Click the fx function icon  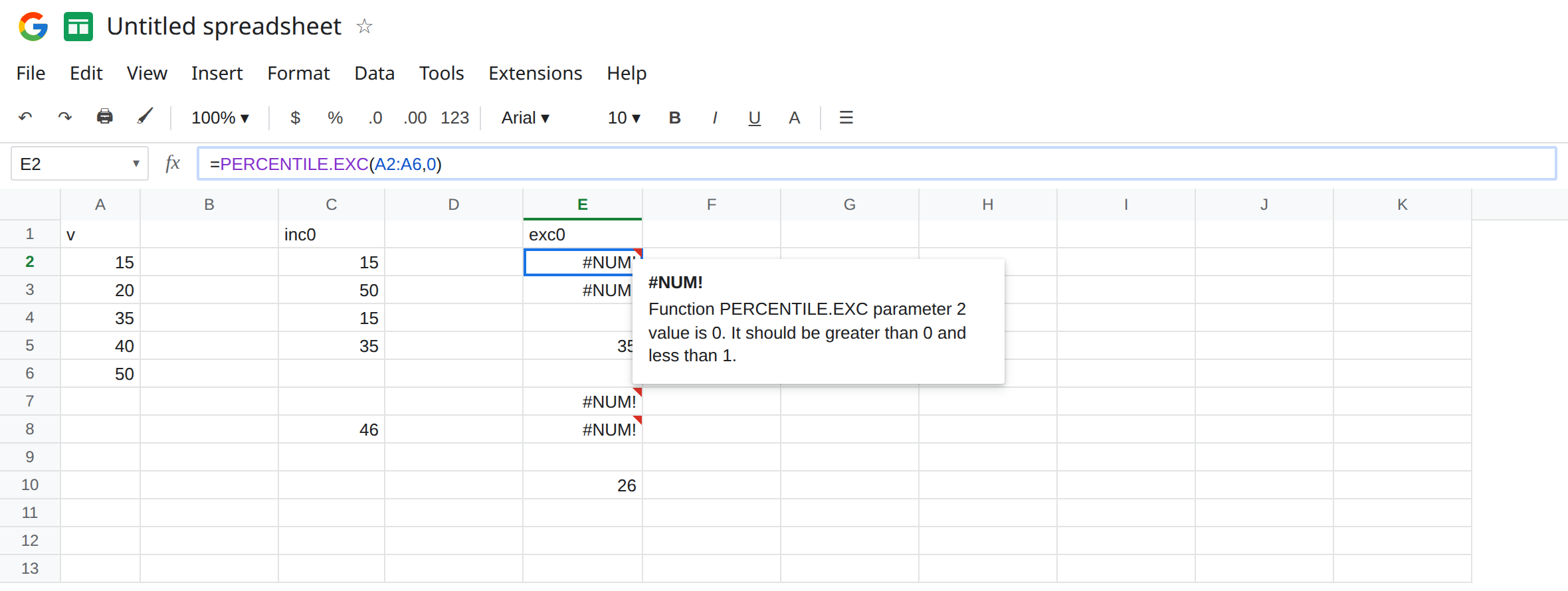[x=173, y=163]
